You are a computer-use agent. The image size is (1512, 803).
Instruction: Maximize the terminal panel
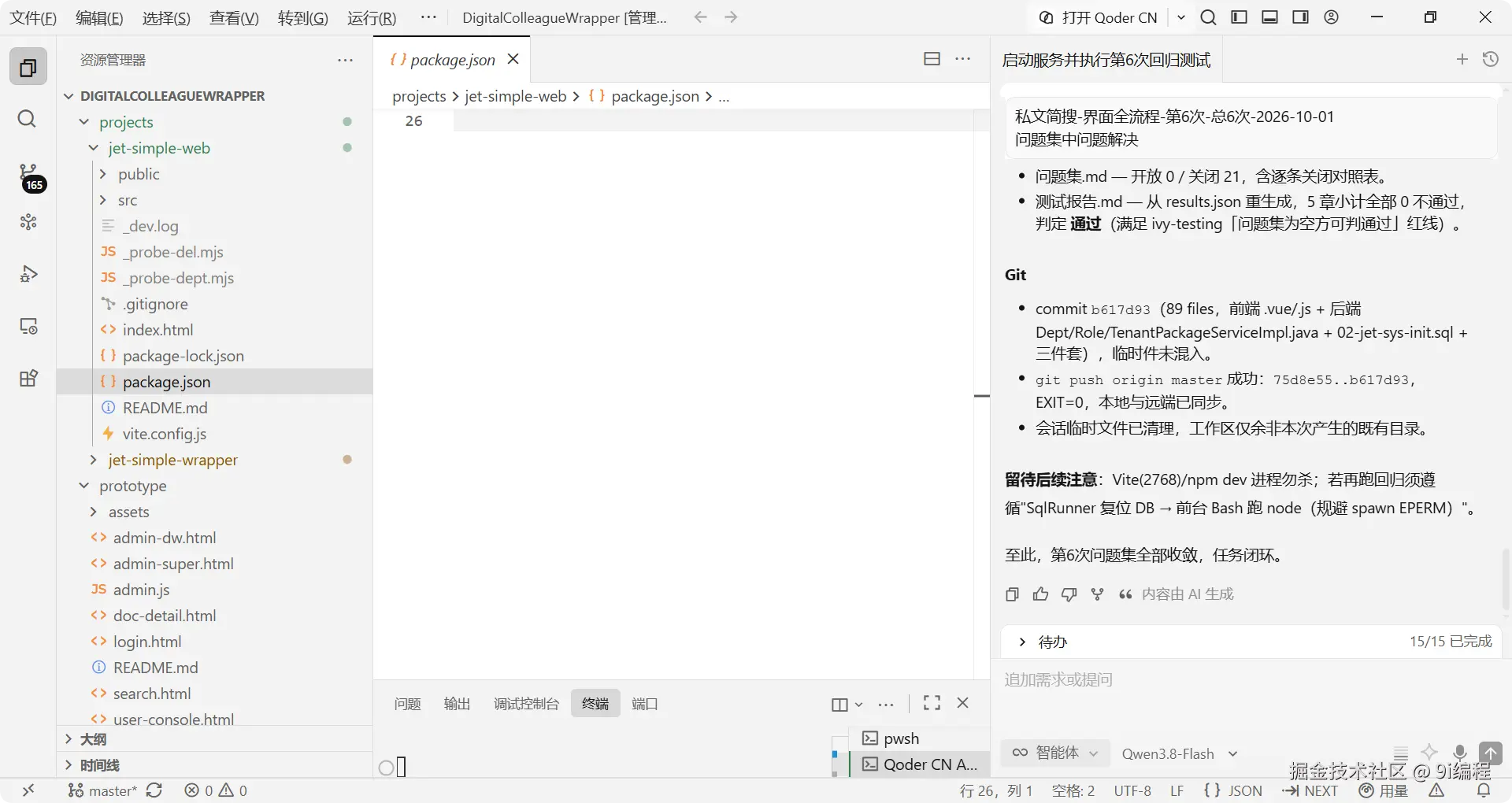coord(932,703)
